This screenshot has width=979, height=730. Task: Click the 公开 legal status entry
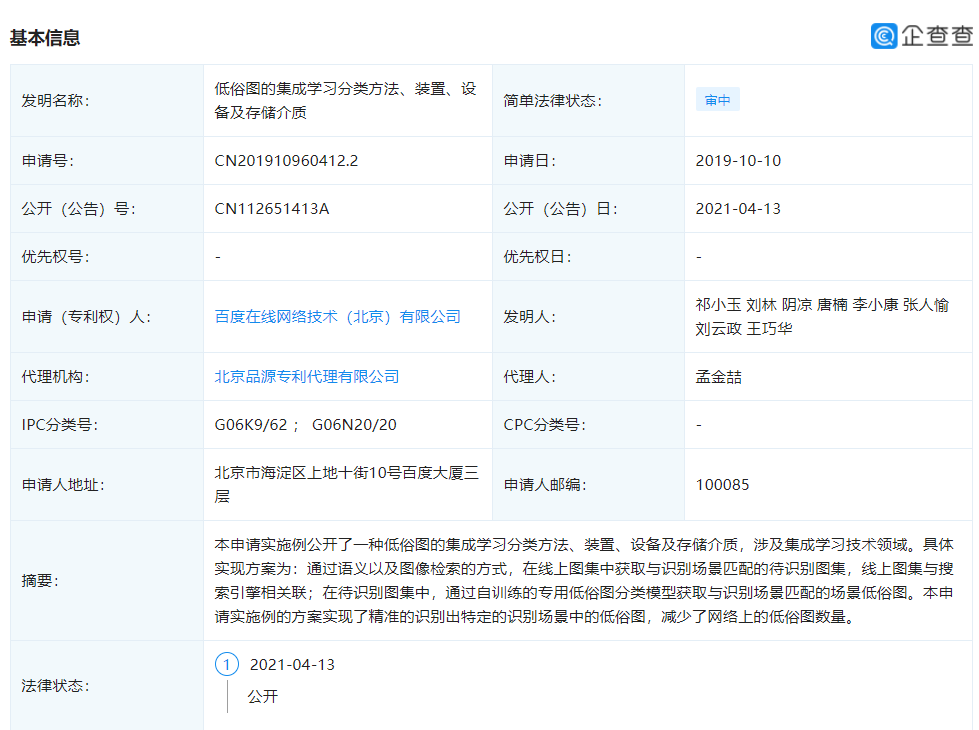(262, 696)
